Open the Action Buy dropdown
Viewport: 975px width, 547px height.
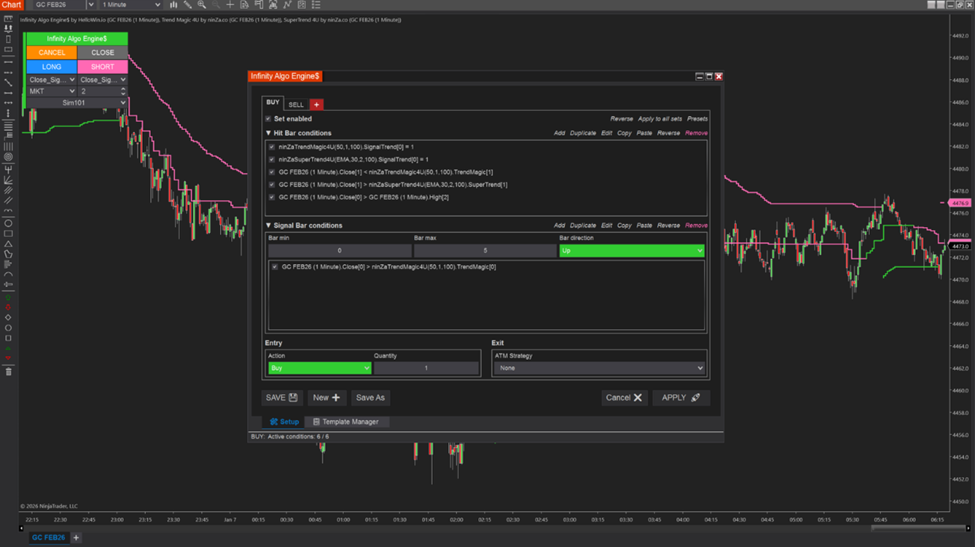(320, 368)
